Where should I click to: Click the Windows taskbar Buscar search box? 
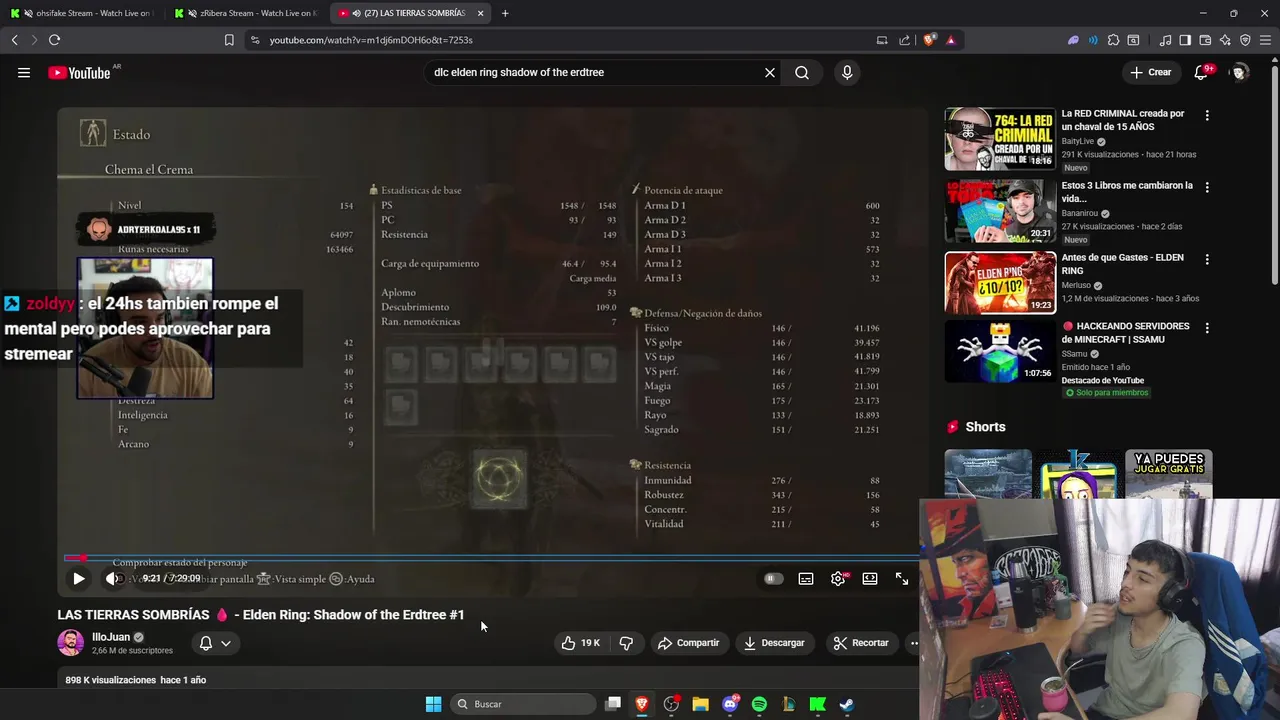(x=524, y=704)
